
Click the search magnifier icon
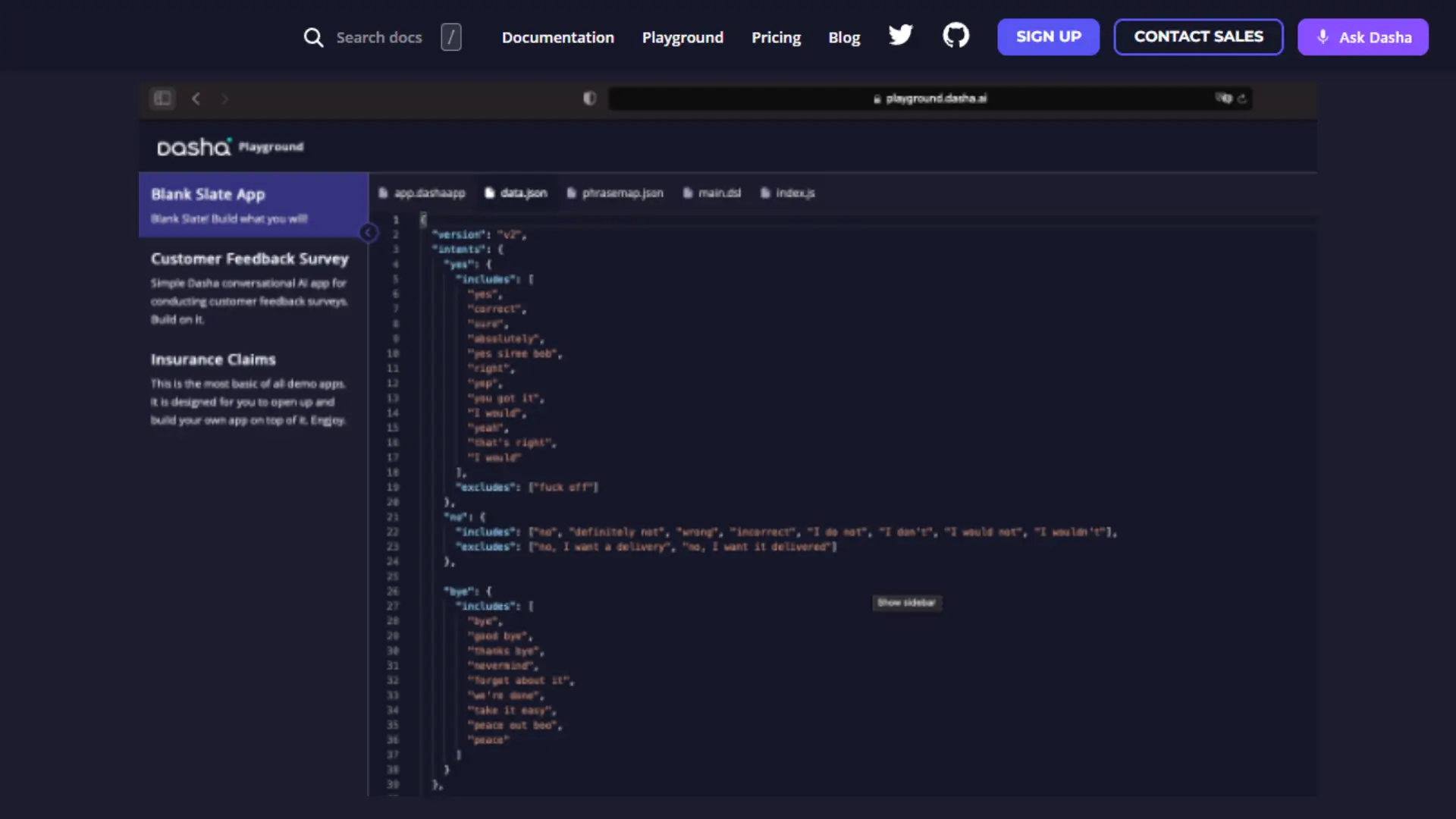pyautogui.click(x=313, y=37)
